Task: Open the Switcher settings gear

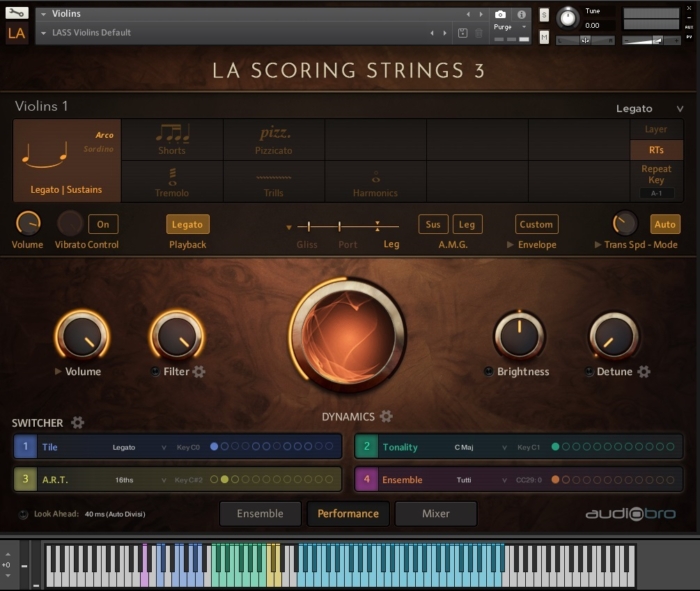Action: [78, 423]
